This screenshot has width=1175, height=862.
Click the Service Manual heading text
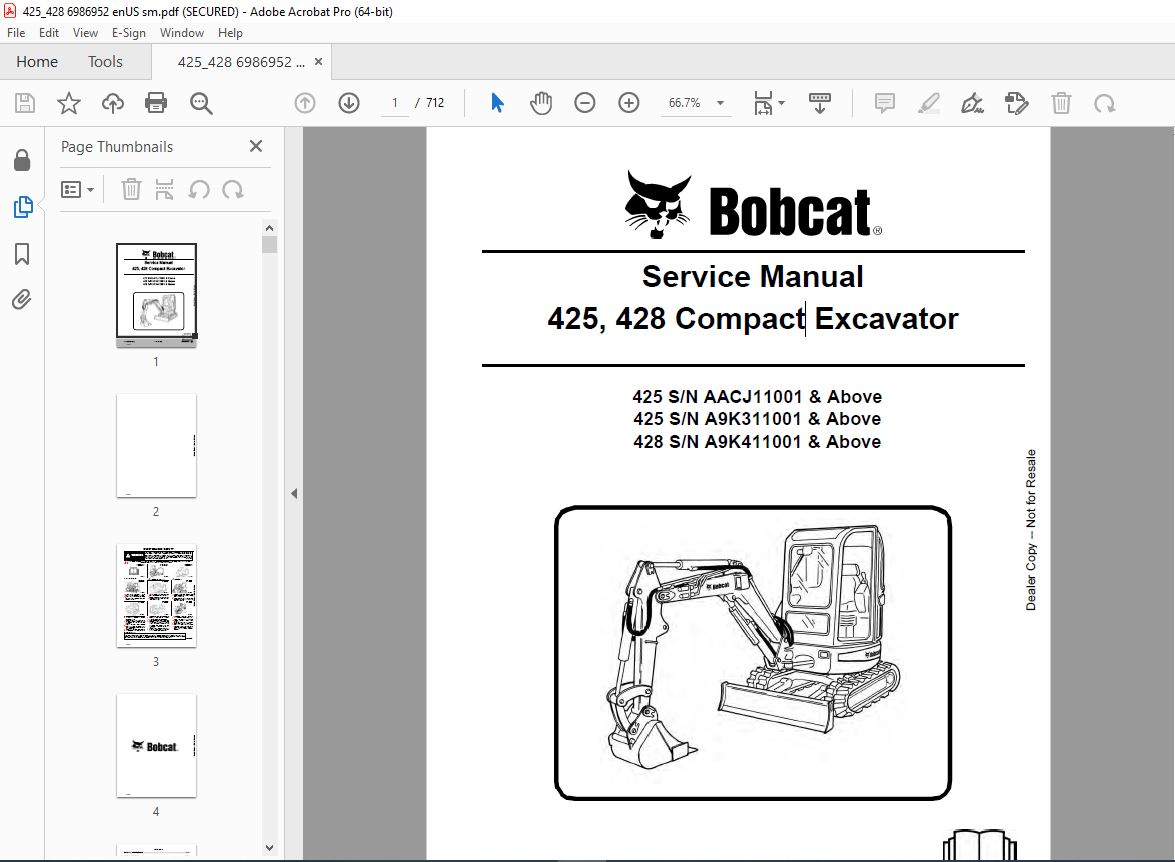[752, 277]
